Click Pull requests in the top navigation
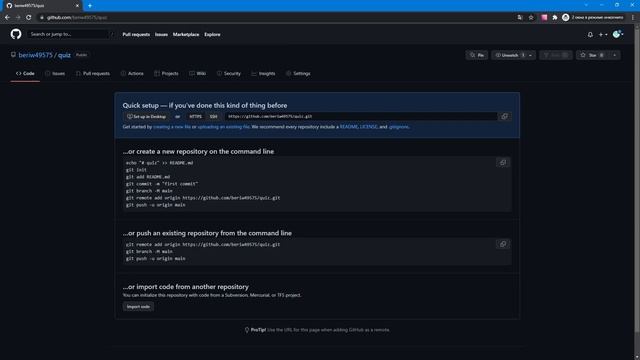 [x=136, y=35]
